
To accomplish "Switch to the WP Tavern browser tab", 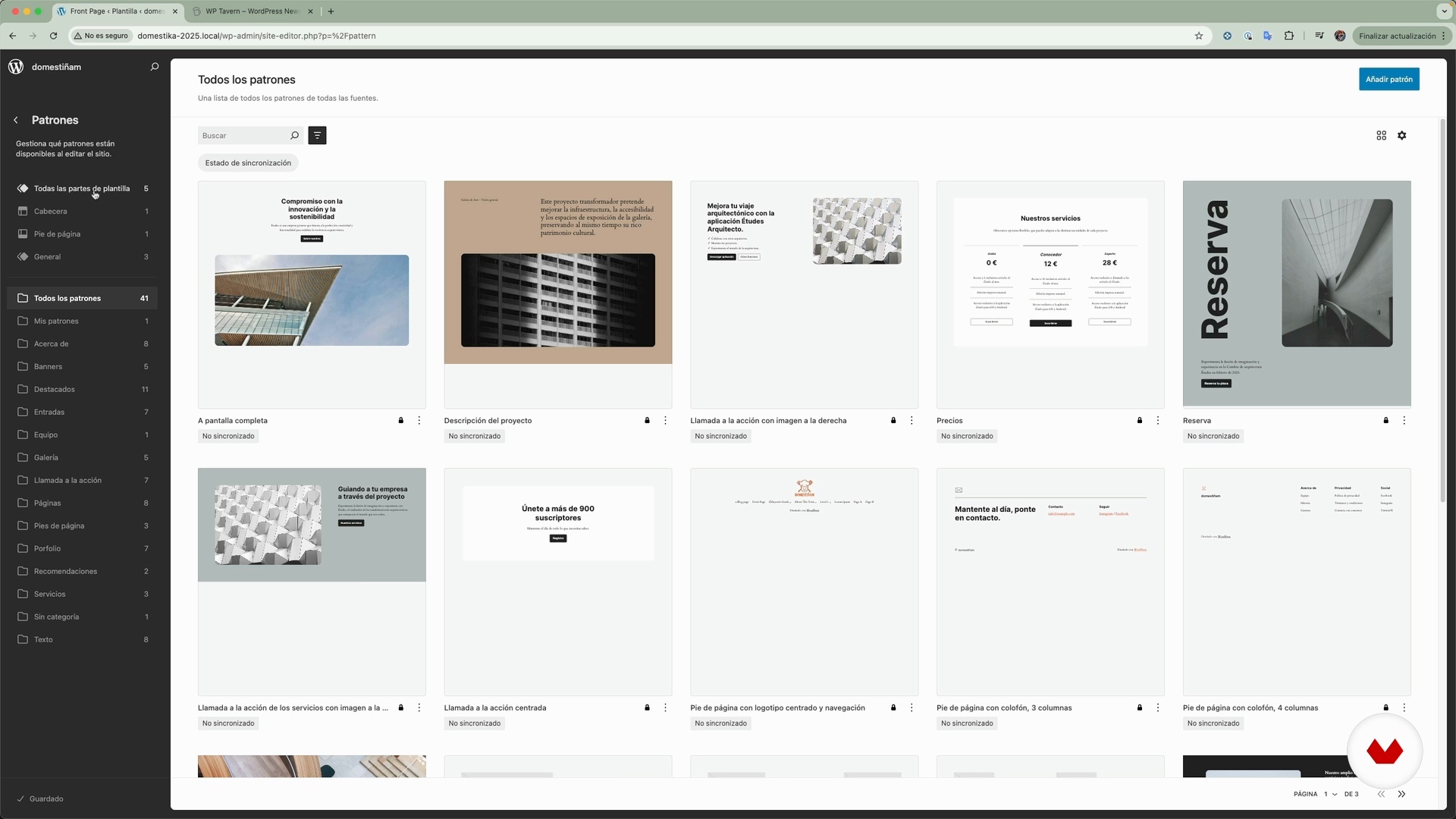I will [253, 11].
